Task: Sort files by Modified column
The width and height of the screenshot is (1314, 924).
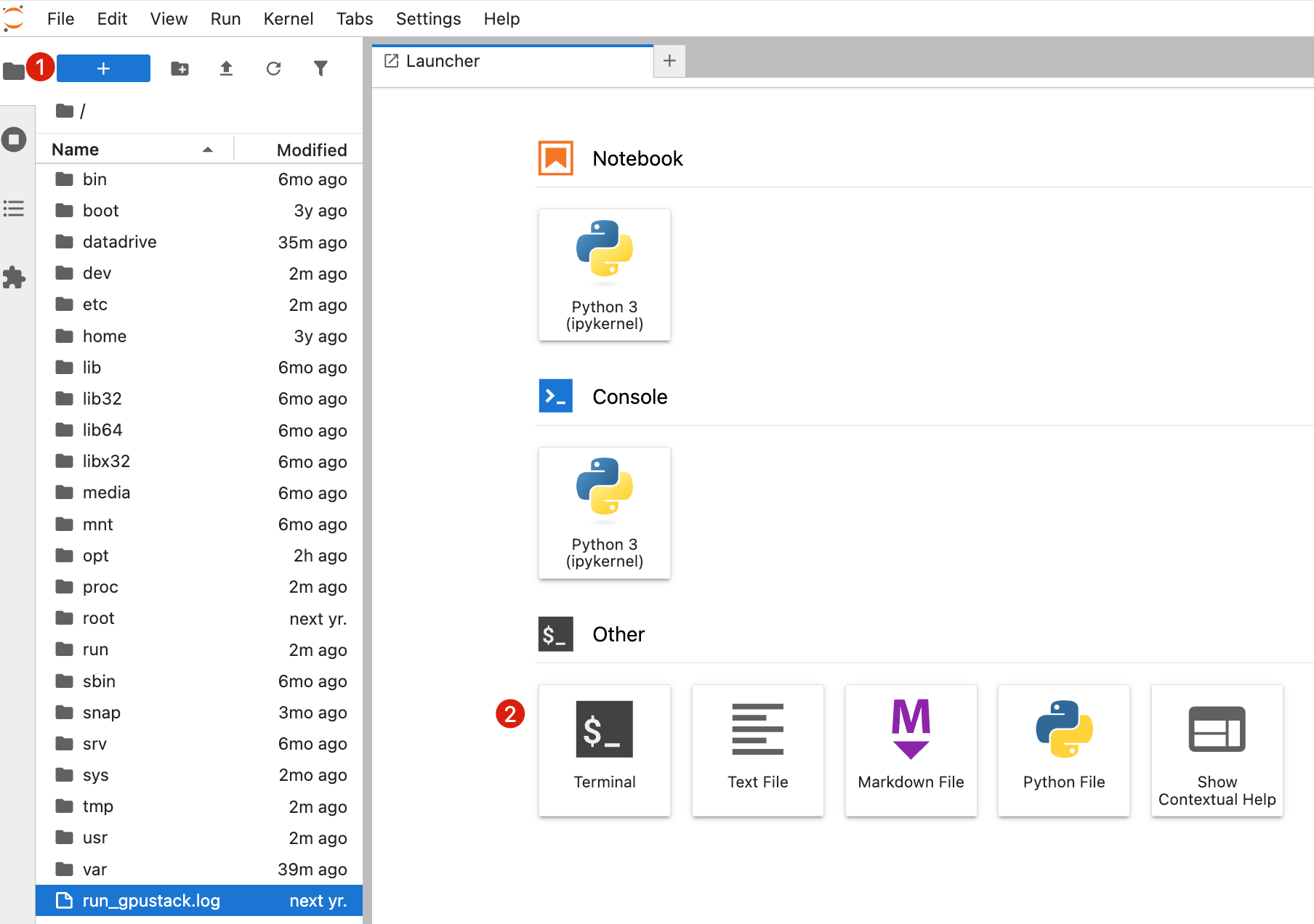Action: pos(311,150)
